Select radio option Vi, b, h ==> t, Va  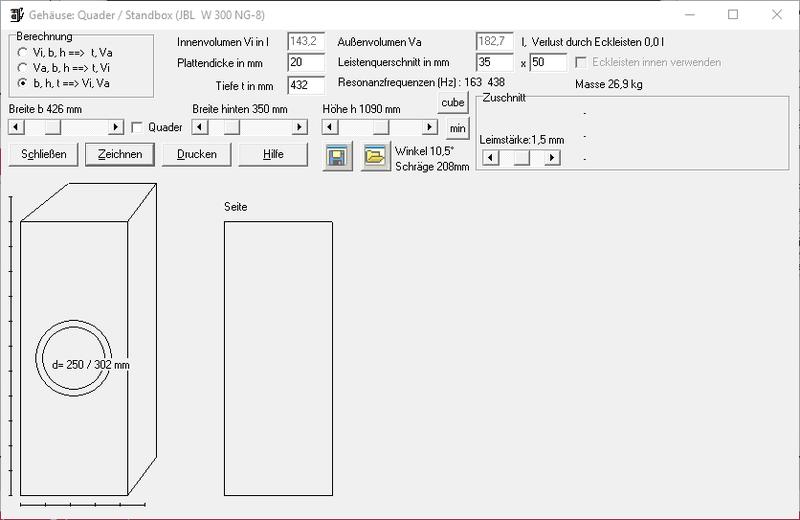click(x=23, y=51)
